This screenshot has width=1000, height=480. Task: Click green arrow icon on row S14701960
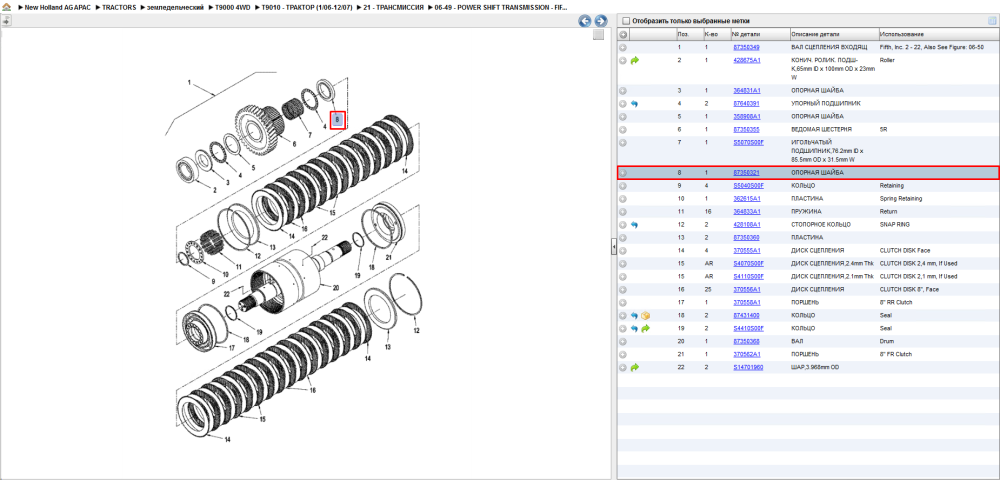(x=635, y=367)
